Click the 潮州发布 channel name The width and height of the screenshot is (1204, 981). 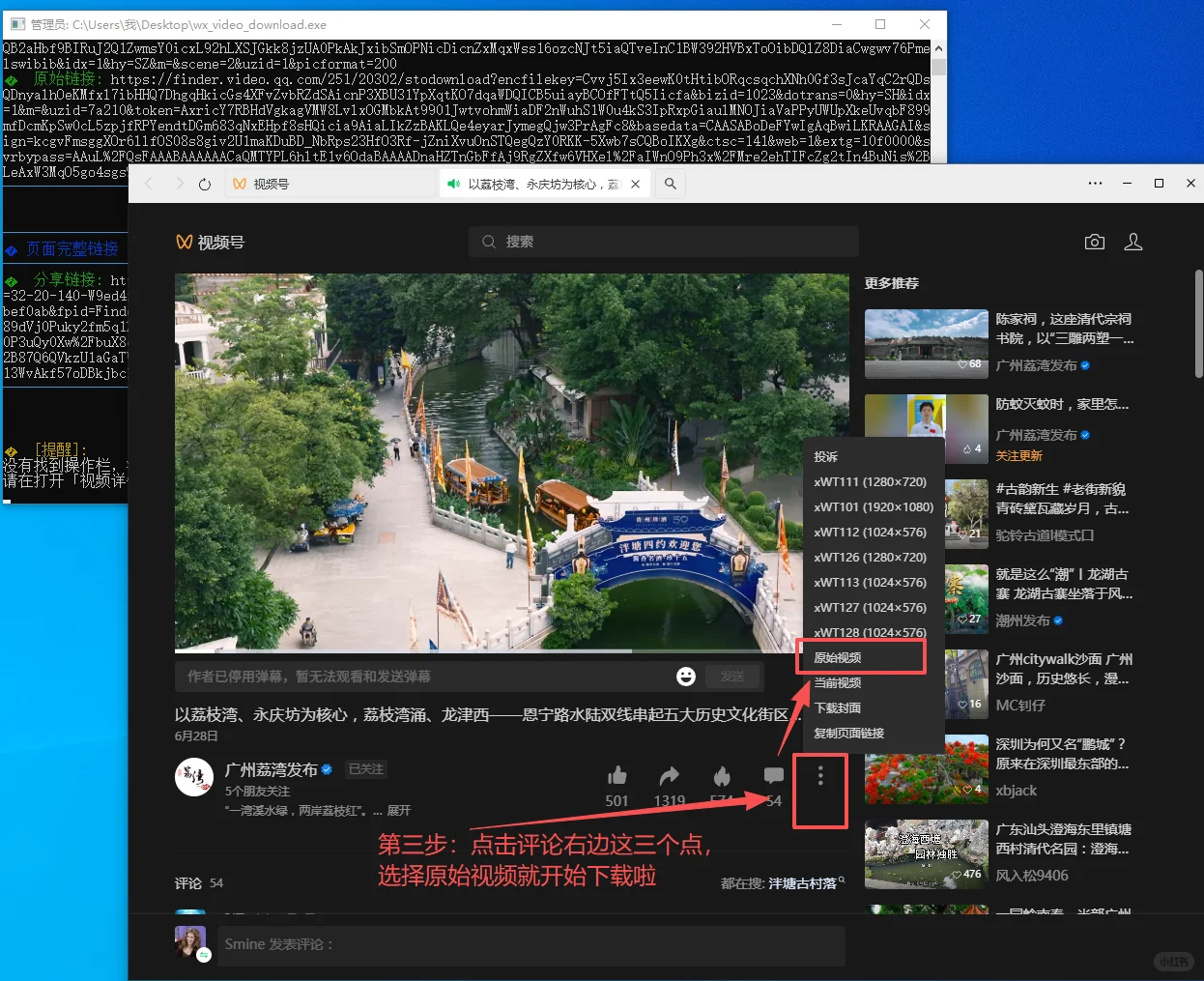coord(1022,620)
